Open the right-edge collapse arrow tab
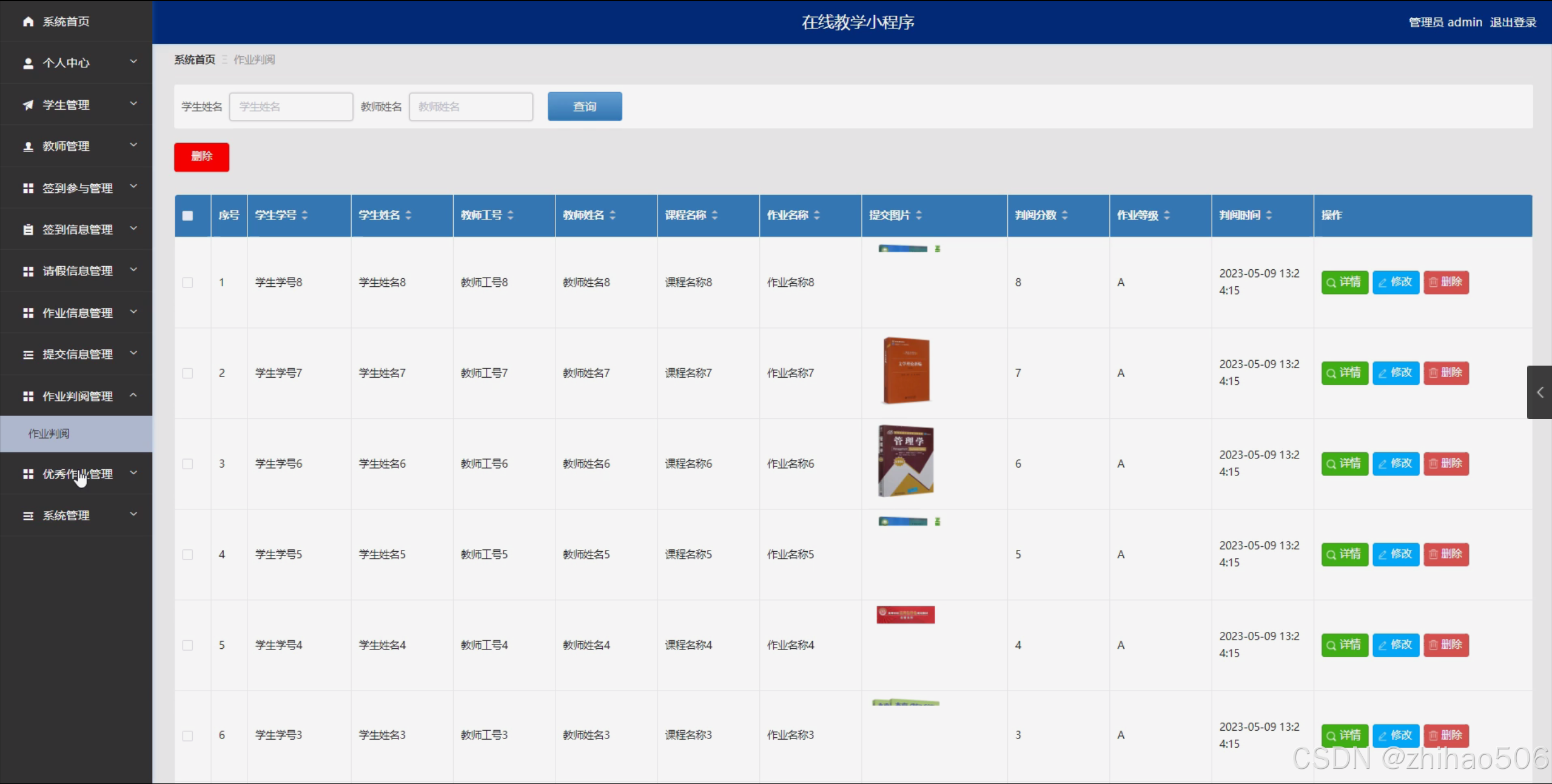The width and height of the screenshot is (1552, 784). pos(1539,392)
